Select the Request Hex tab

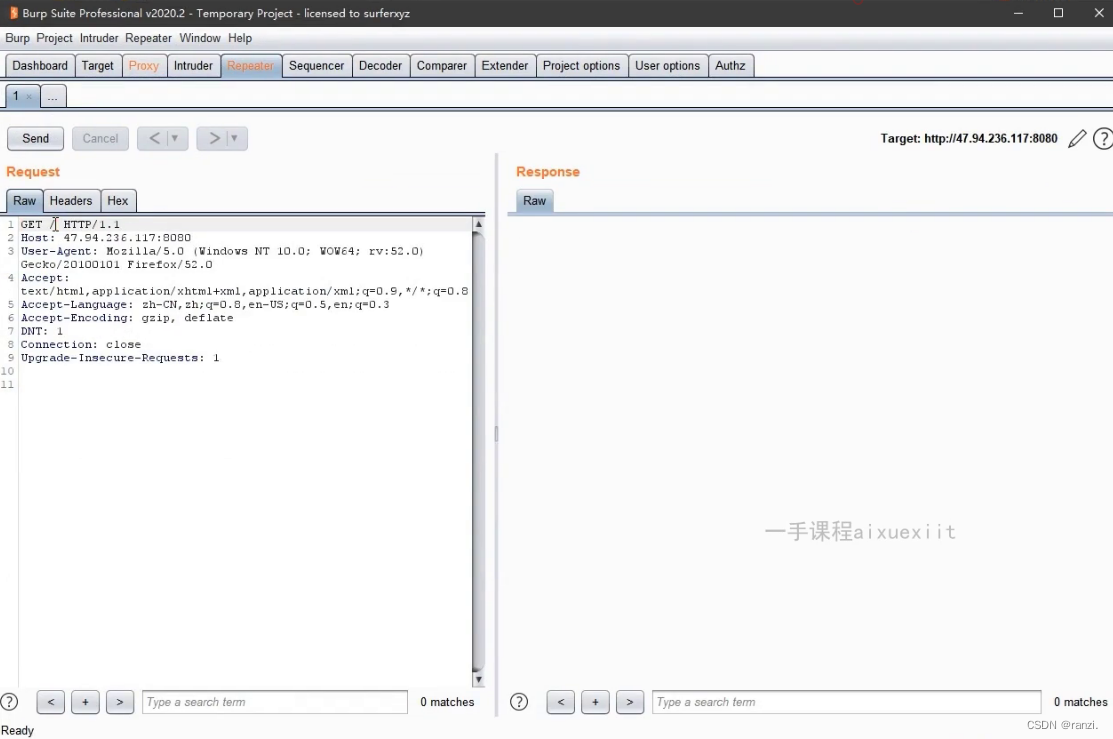pyautogui.click(x=118, y=201)
